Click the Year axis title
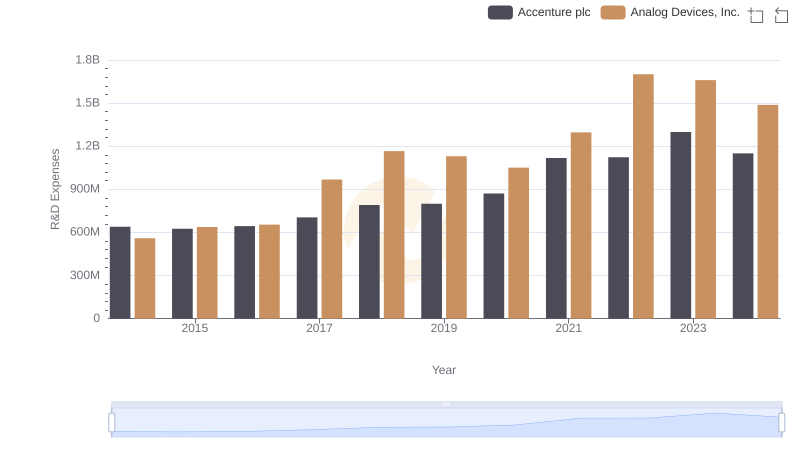The width and height of the screenshot is (800, 461). (x=444, y=370)
